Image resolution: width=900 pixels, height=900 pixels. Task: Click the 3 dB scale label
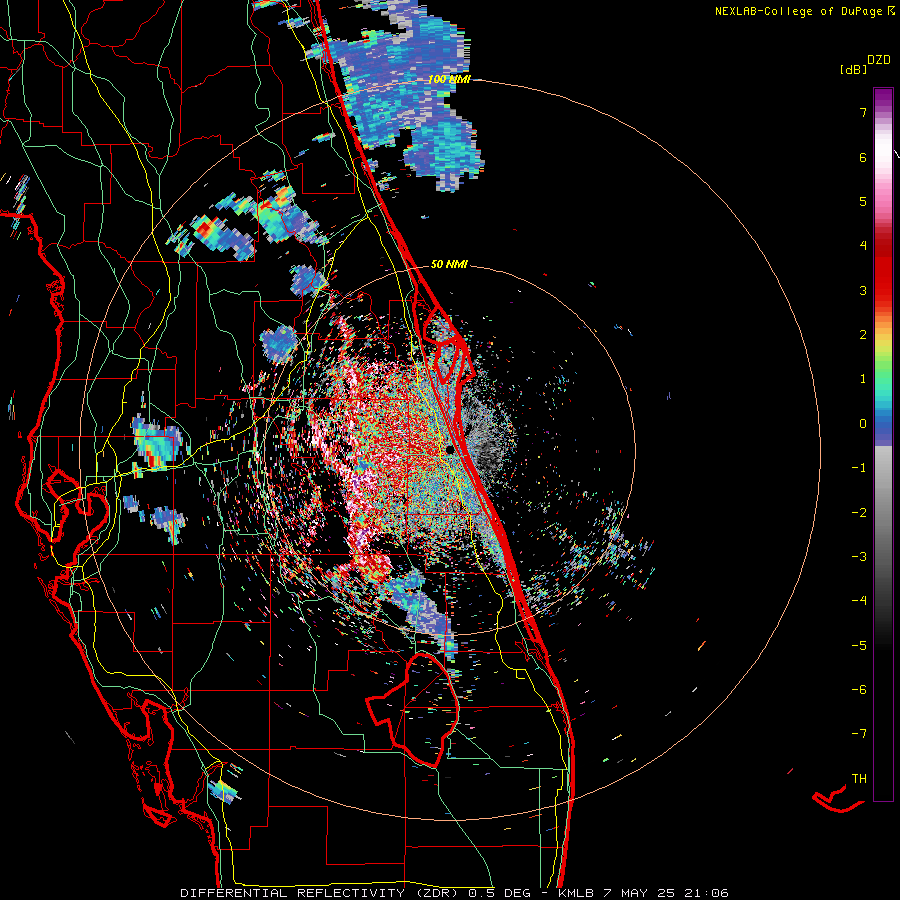[x=863, y=290]
